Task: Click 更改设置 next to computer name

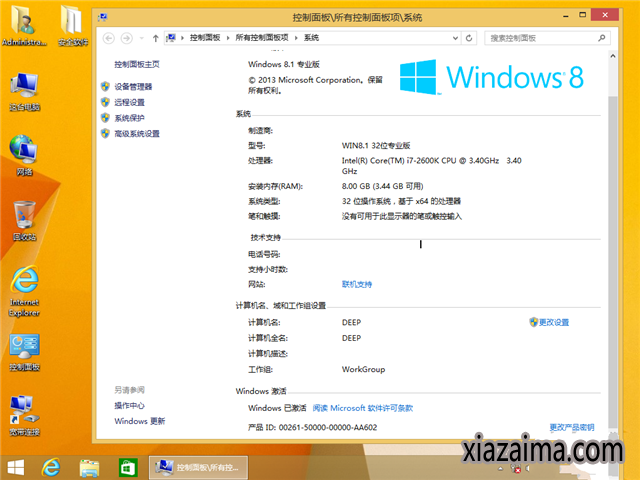Action: [x=553, y=322]
